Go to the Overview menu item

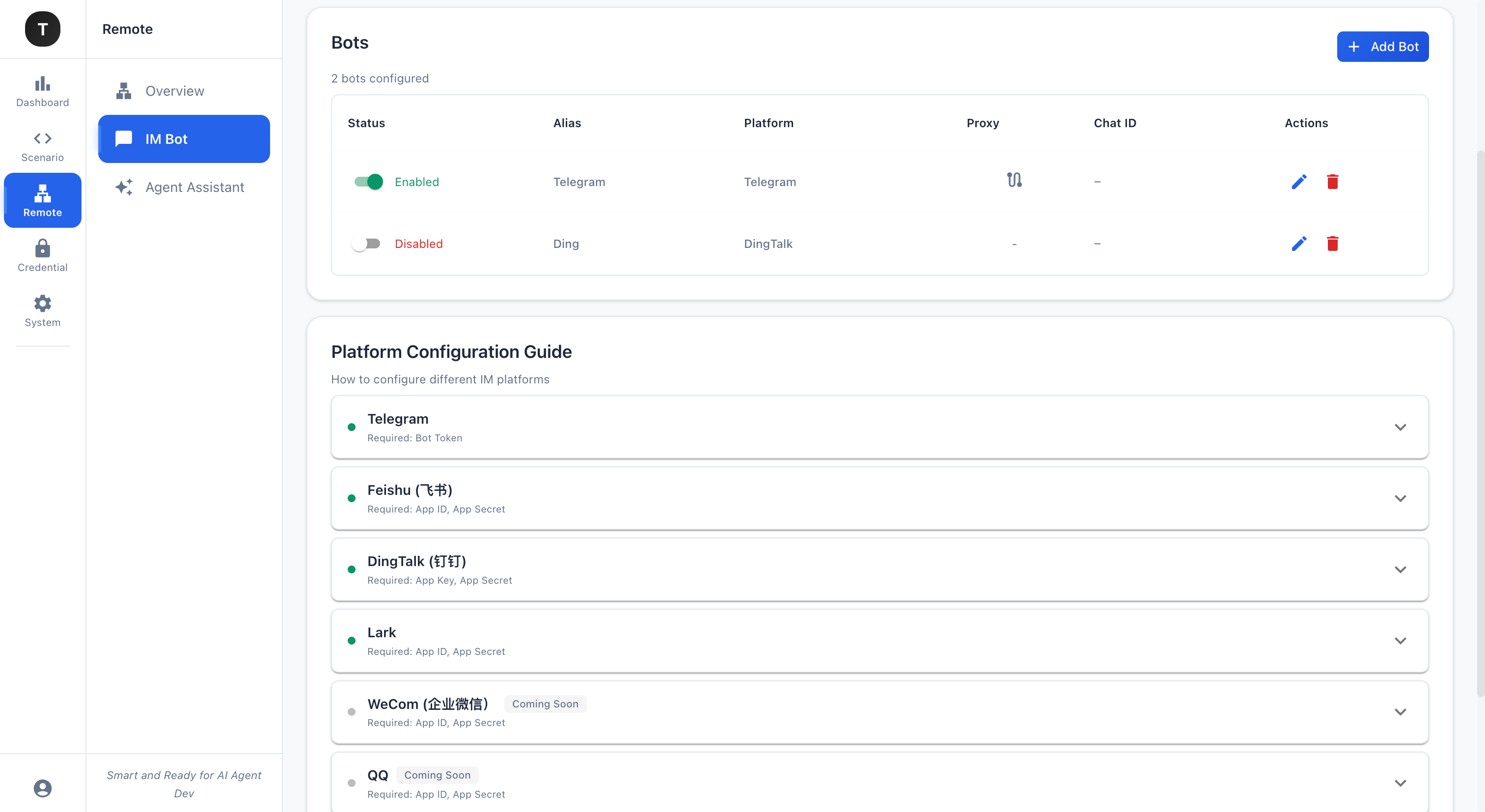(175, 90)
